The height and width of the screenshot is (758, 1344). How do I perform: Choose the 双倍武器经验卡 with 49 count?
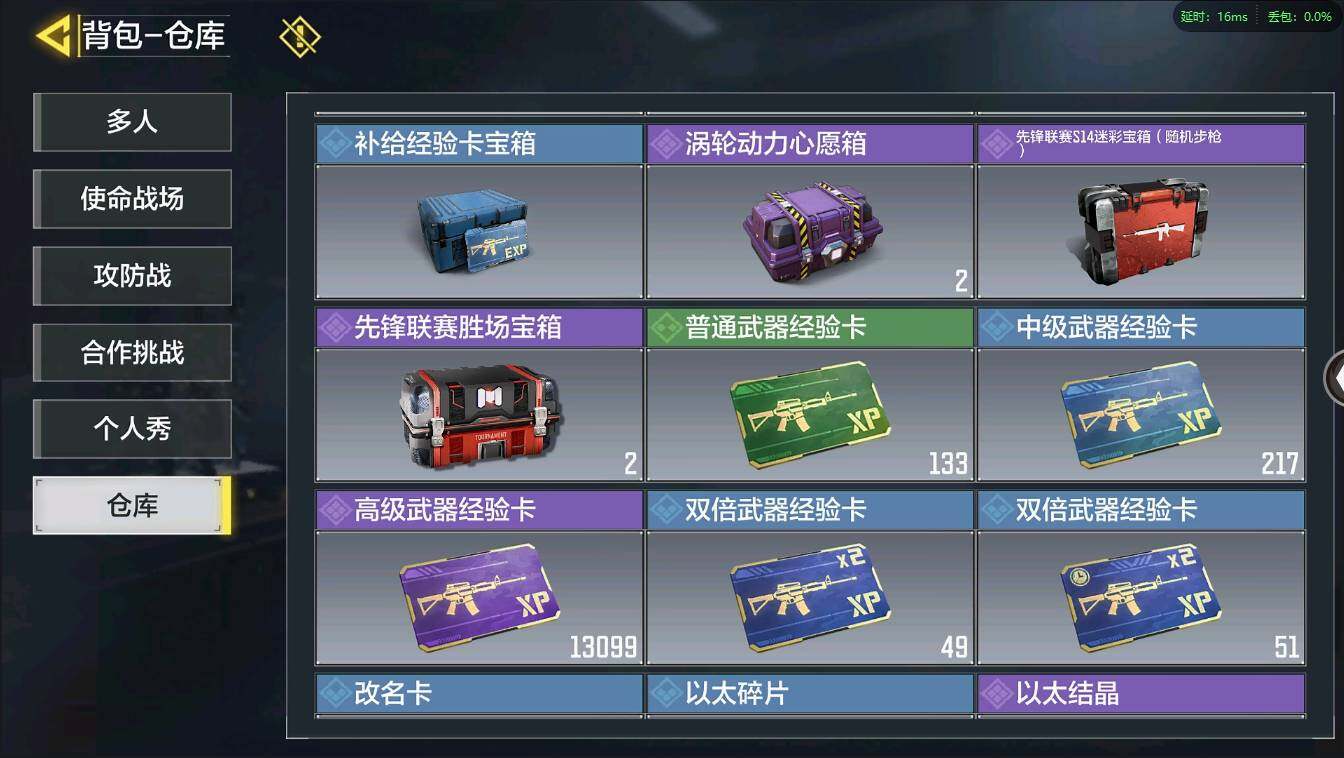810,577
